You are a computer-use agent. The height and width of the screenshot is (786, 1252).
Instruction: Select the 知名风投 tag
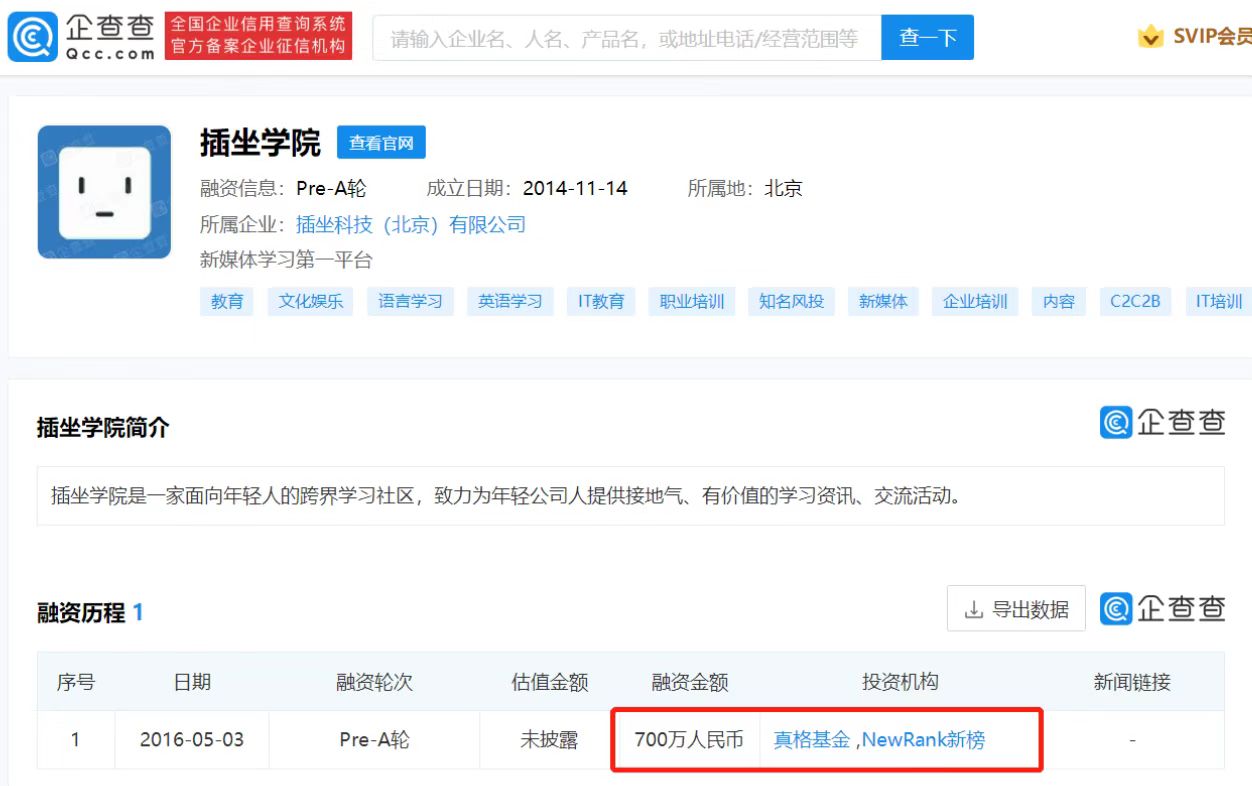click(791, 301)
